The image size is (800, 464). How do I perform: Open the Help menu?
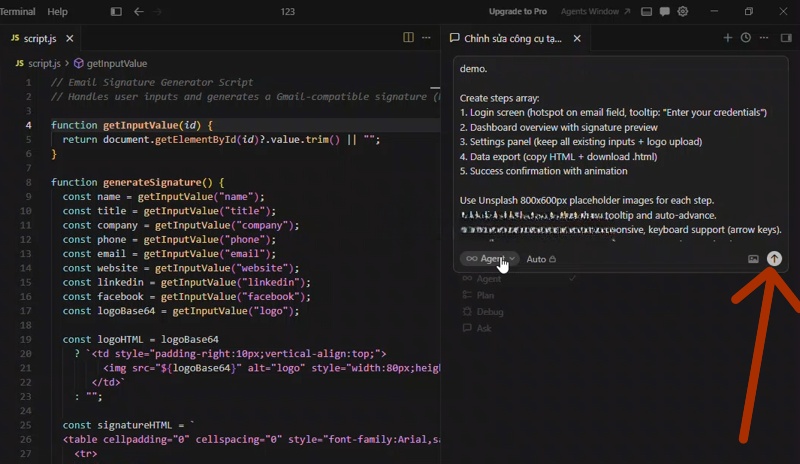[x=57, y=12]
